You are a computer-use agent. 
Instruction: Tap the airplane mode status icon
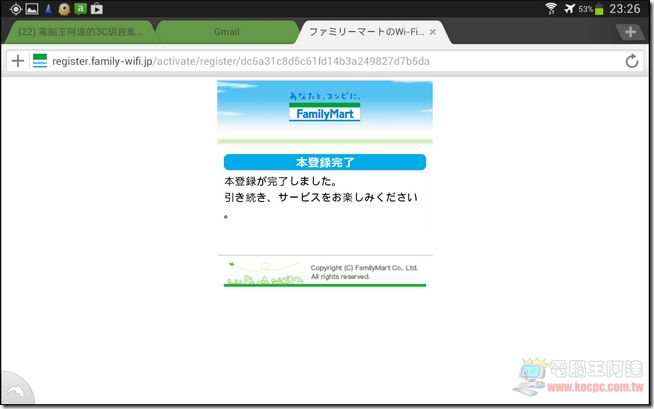(x=569, y=8)
